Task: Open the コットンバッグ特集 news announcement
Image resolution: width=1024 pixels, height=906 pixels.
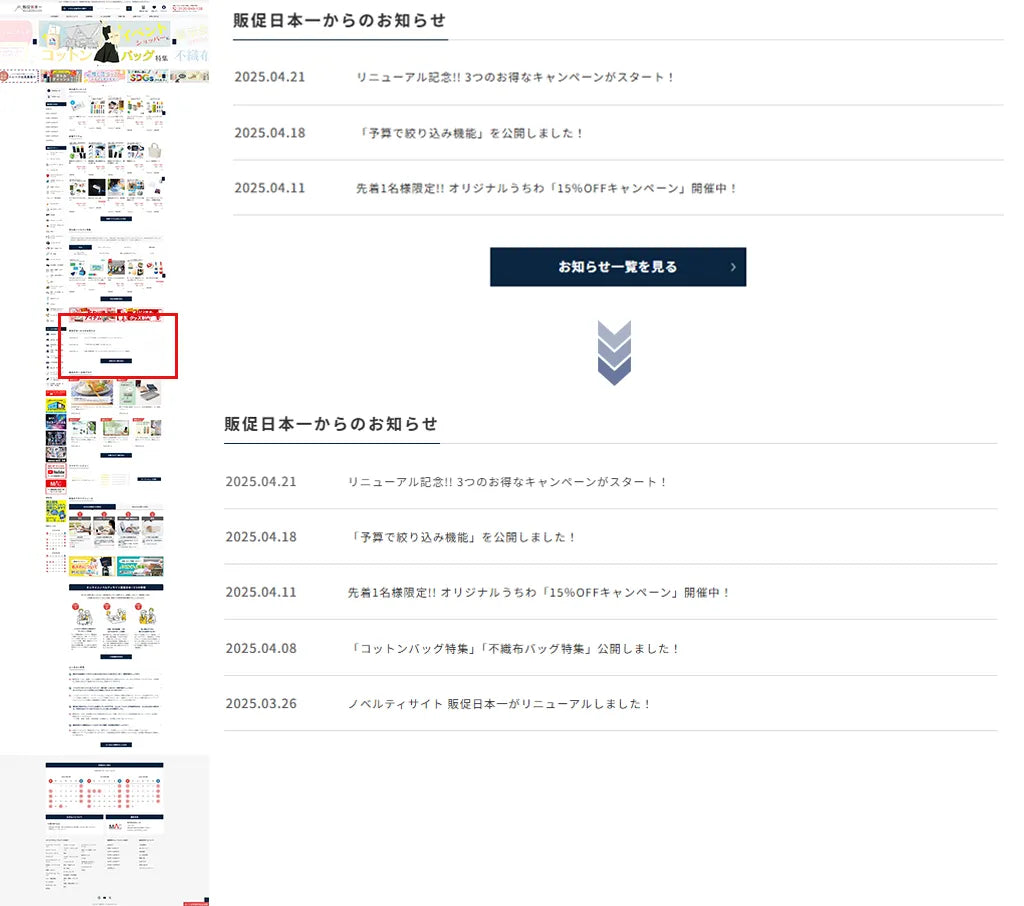Action: tap(515, 648)
